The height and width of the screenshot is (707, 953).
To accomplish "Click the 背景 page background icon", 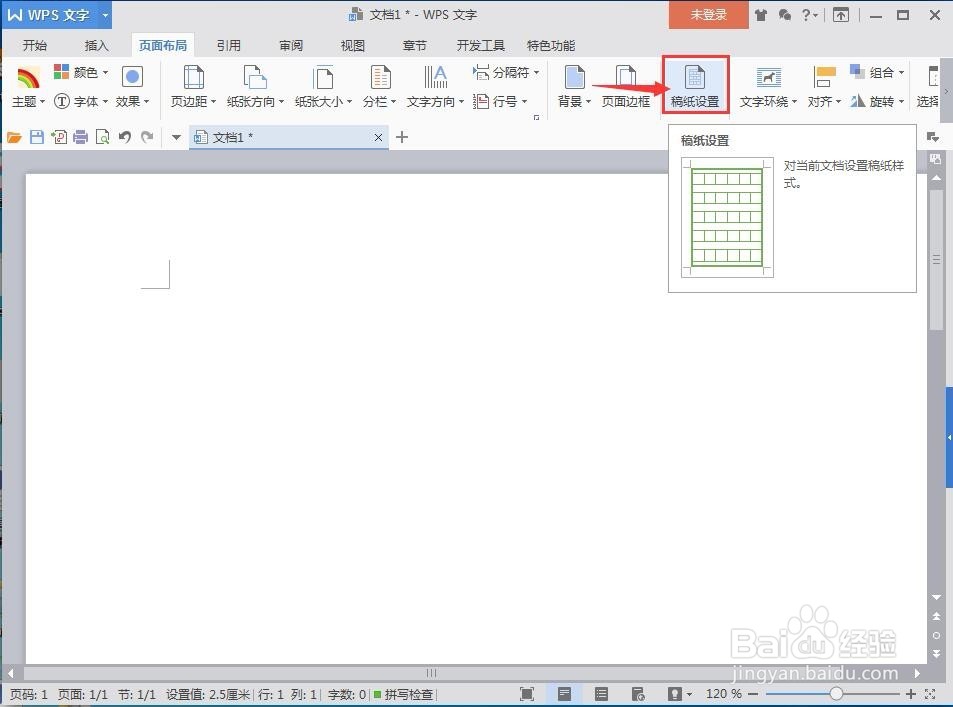I will (574, 78).
